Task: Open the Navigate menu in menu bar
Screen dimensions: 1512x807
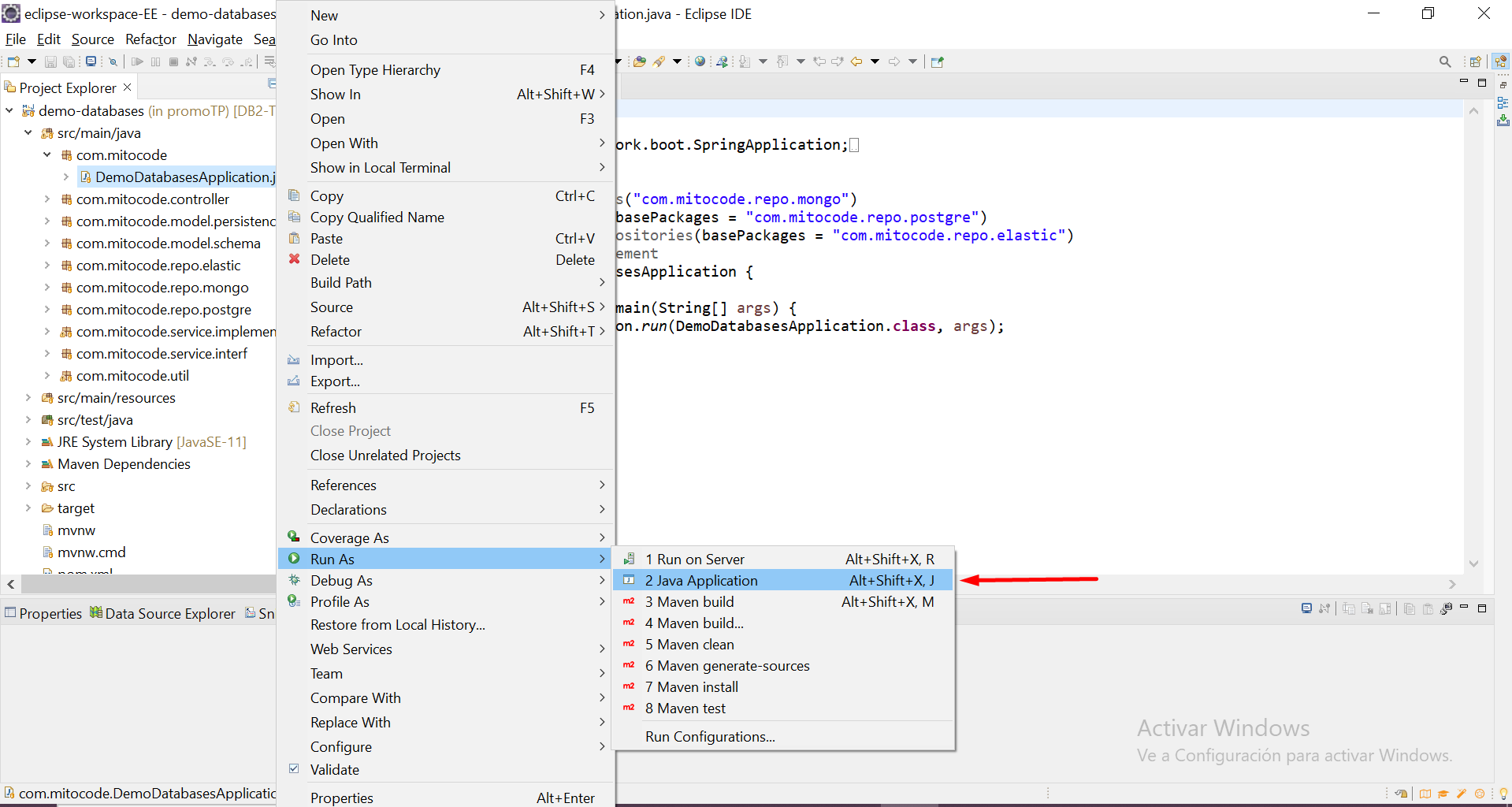Action: pos(215,39)
